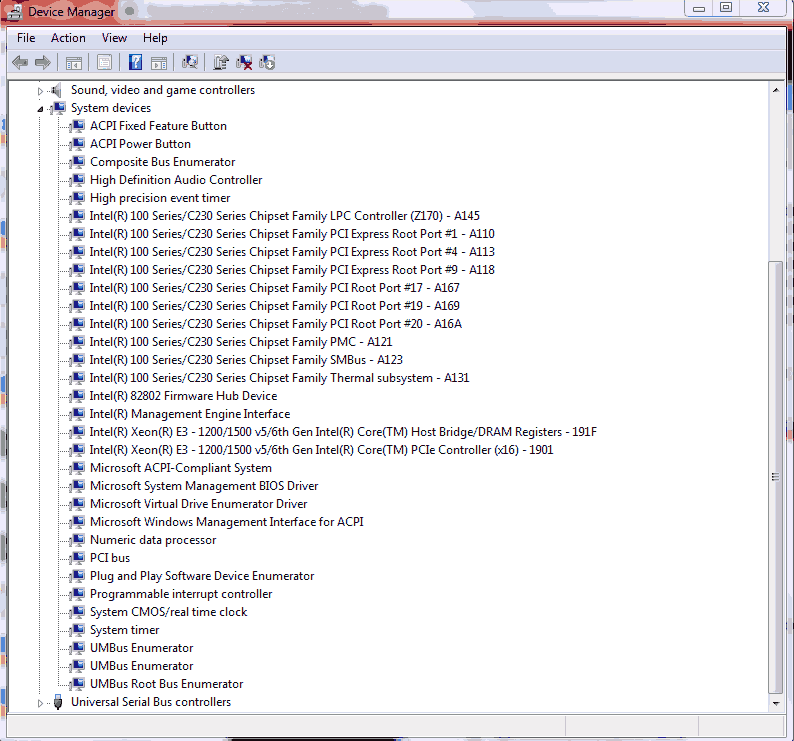The image size is (794, 741).
Task: Click the vertical scrollbar thumb
Action: click(775, 477)
